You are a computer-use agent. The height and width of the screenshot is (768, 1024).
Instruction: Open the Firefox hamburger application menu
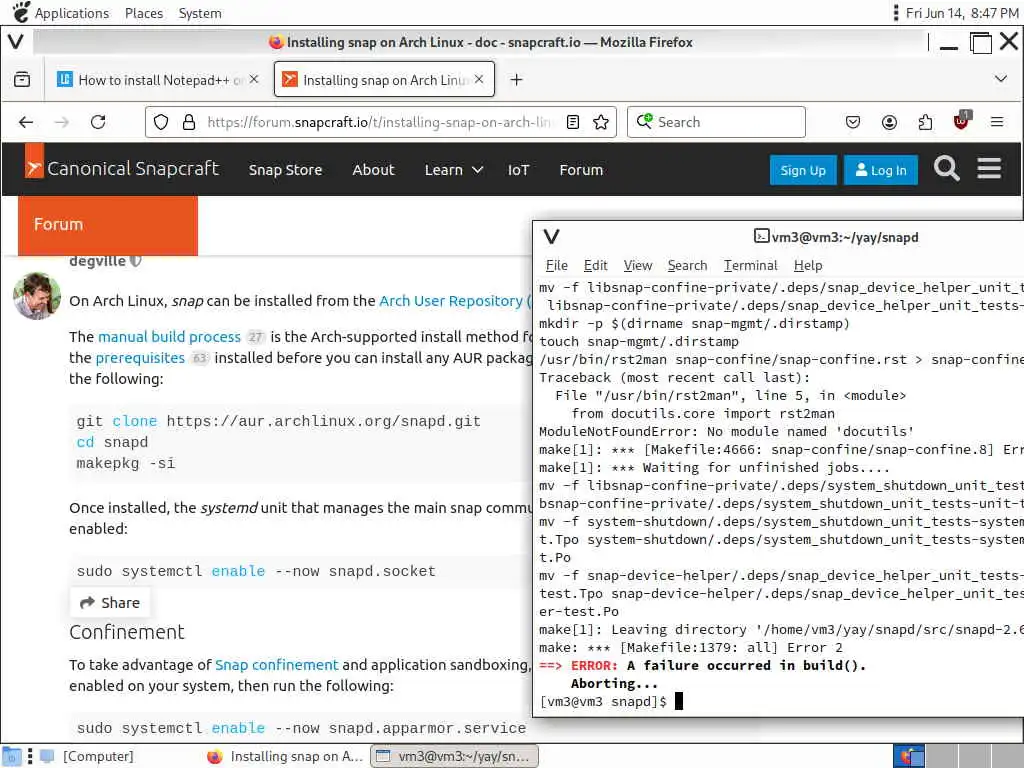(997, 122)
